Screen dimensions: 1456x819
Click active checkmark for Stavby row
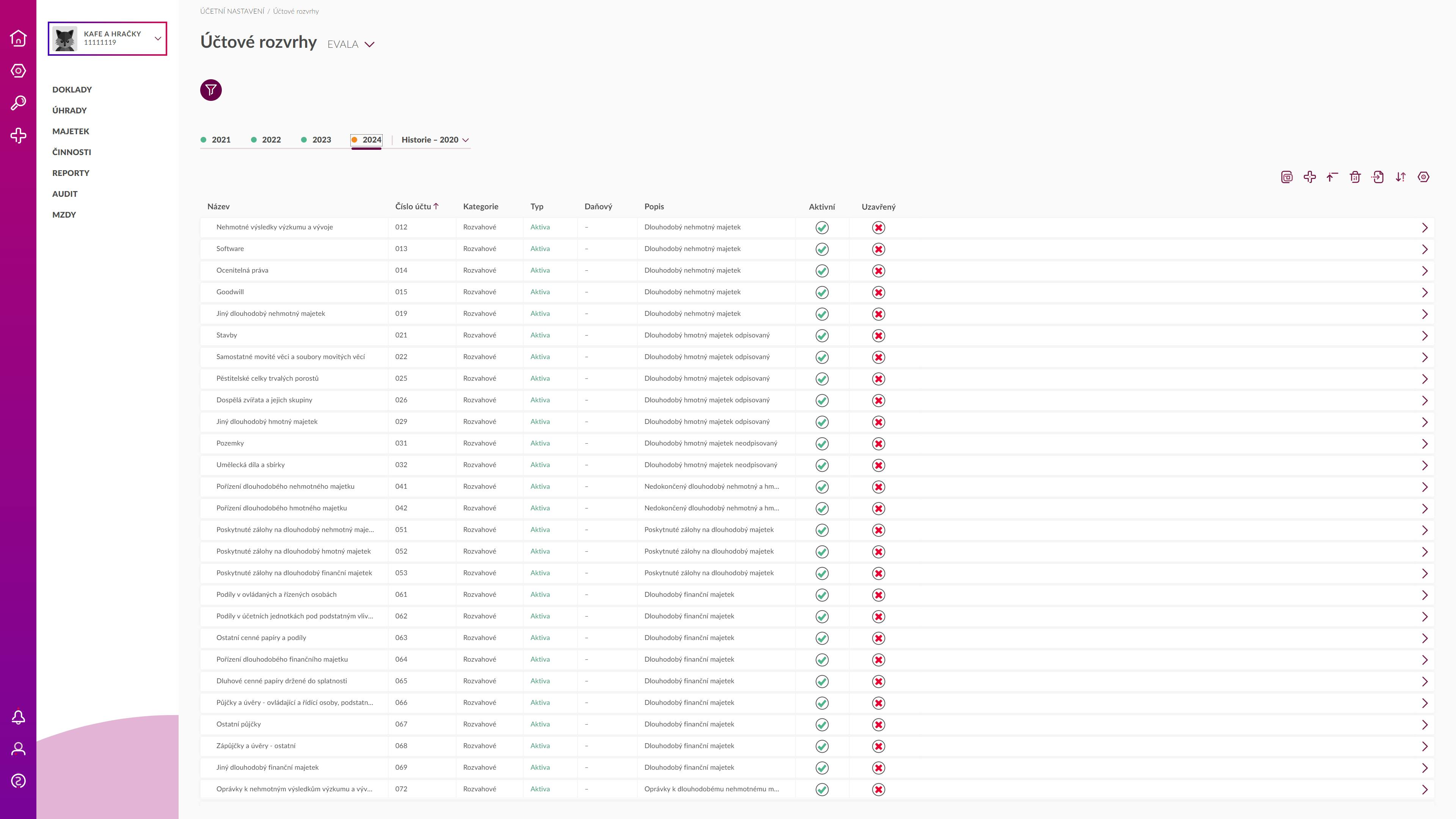pos(822,336)
